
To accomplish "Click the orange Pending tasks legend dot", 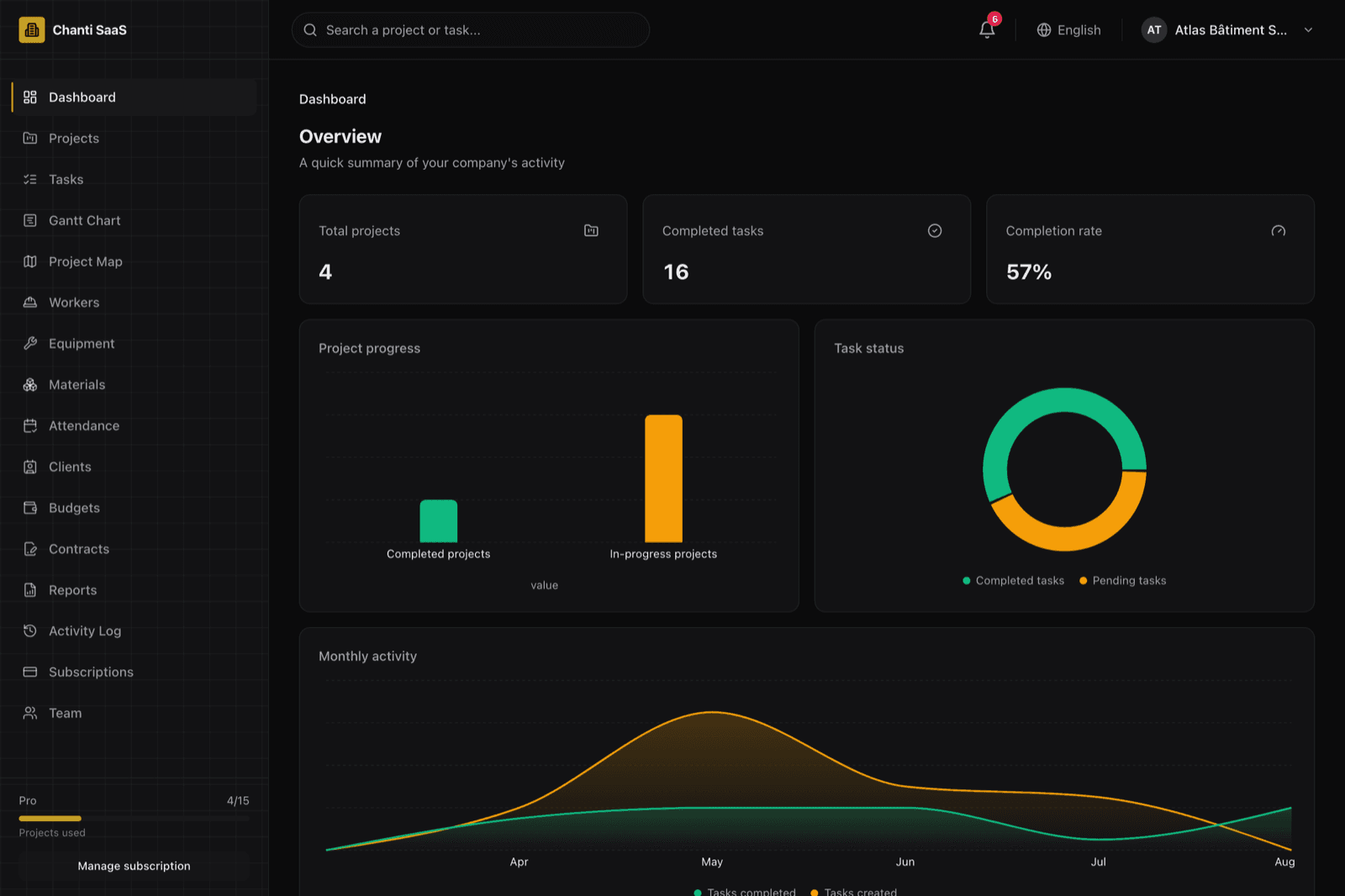I will [1084, 581].
